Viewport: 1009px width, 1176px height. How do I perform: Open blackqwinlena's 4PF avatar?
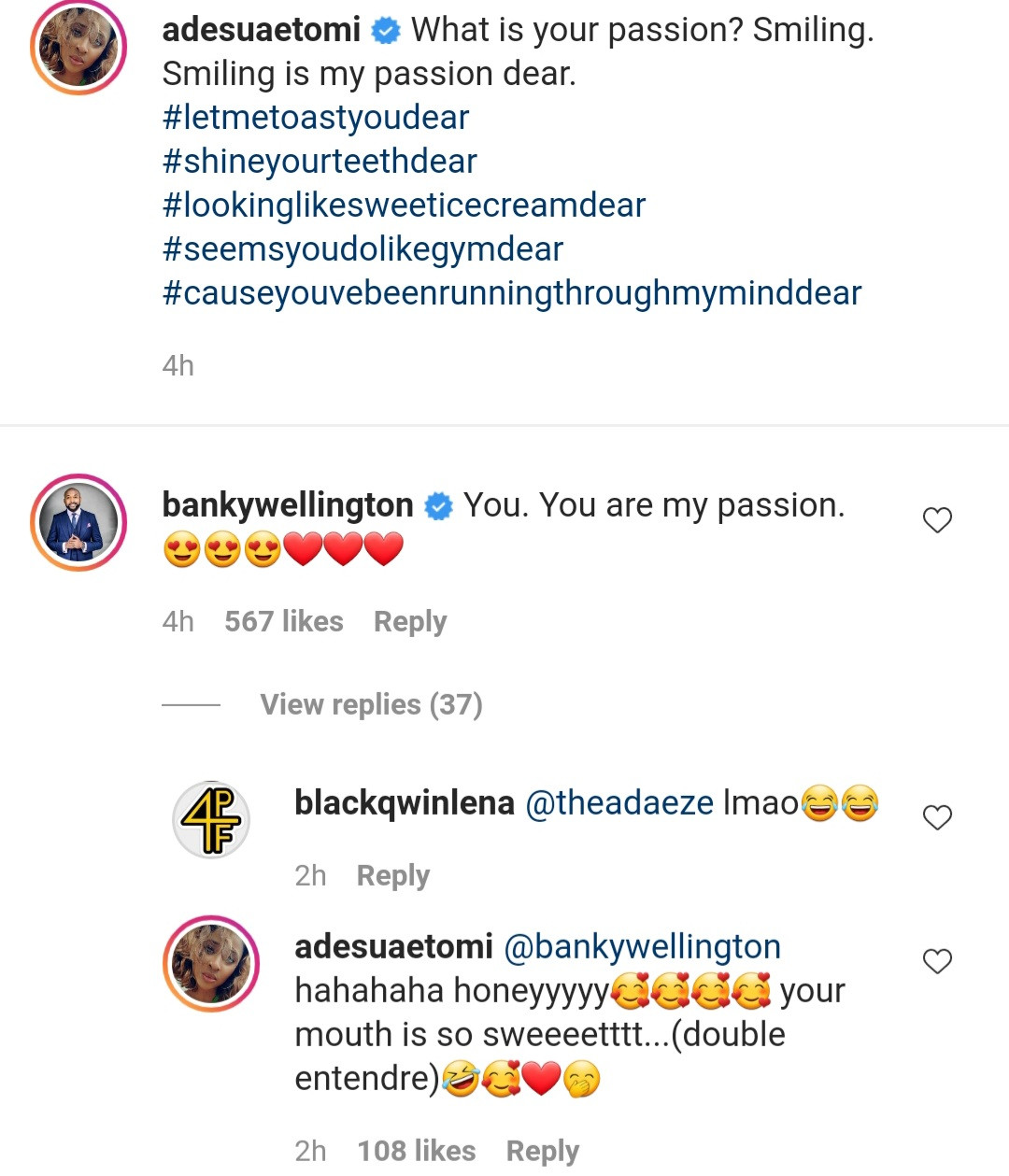tap(212, 819)
